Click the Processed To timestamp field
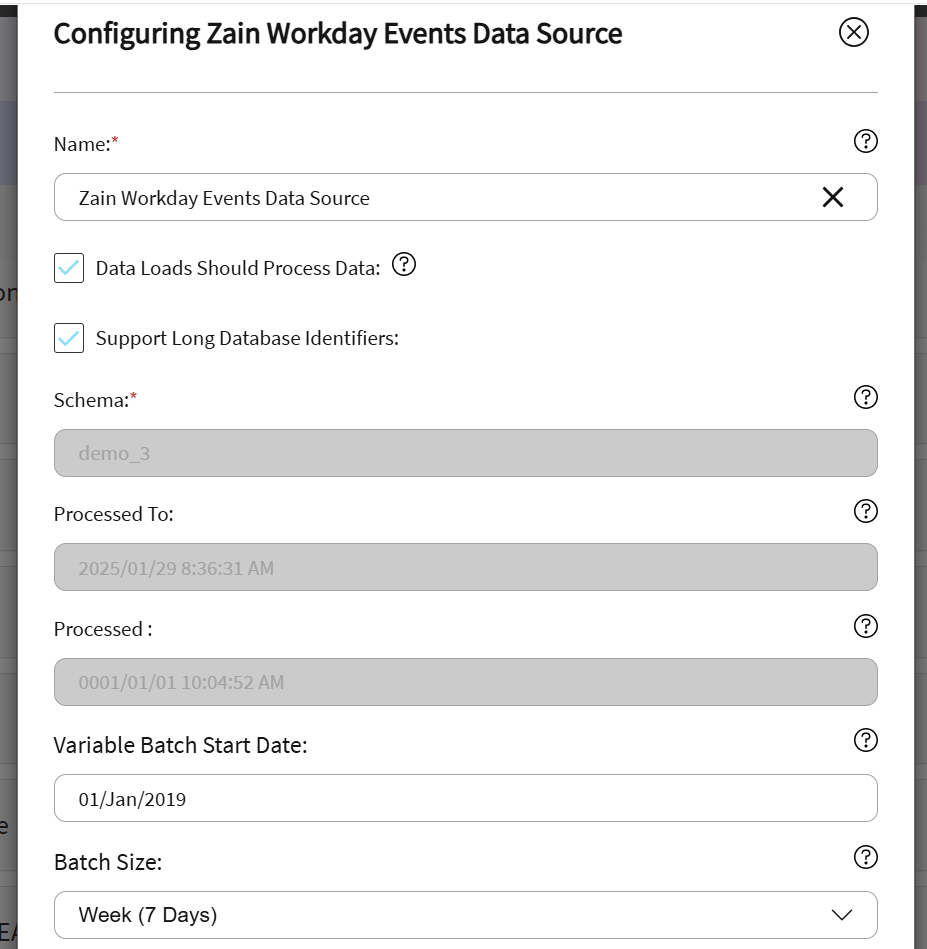Screen dimensions: 927x949 465,568
